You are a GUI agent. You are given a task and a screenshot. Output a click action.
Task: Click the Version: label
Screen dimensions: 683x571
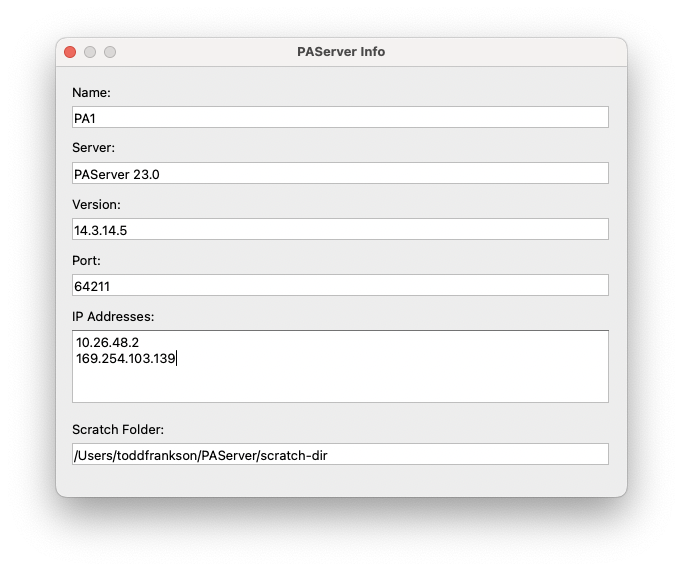pyautogui.click(x=96, y=204)
